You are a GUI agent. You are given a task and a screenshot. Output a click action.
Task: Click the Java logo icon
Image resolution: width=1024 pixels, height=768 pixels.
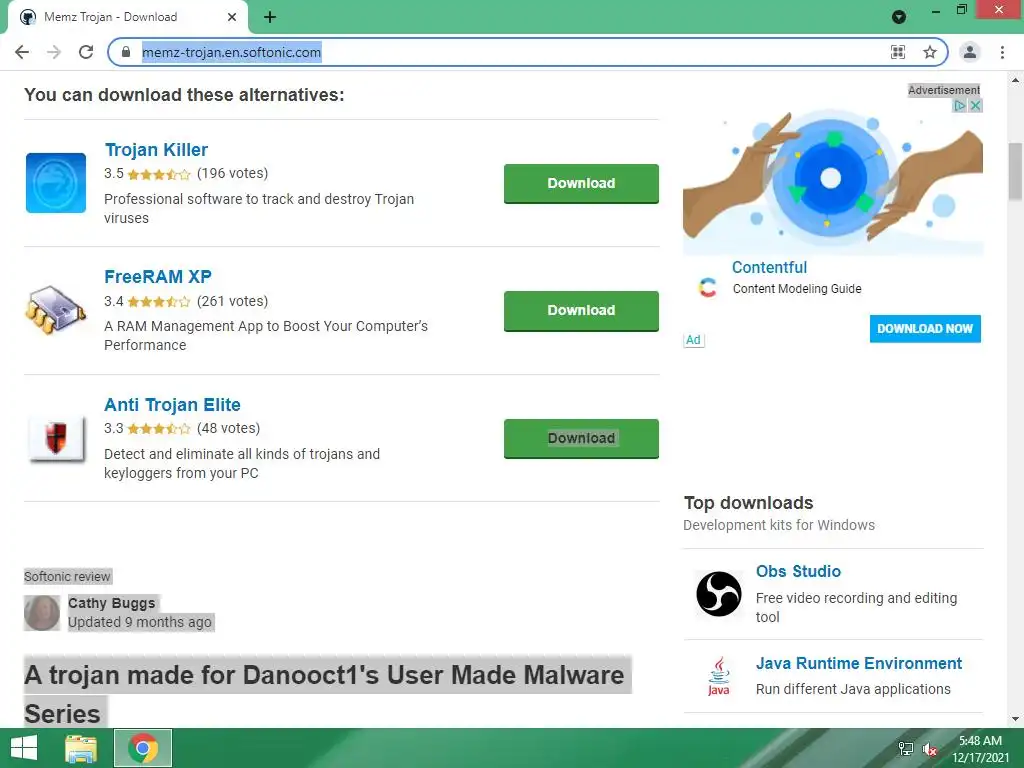tap(718, 676)
